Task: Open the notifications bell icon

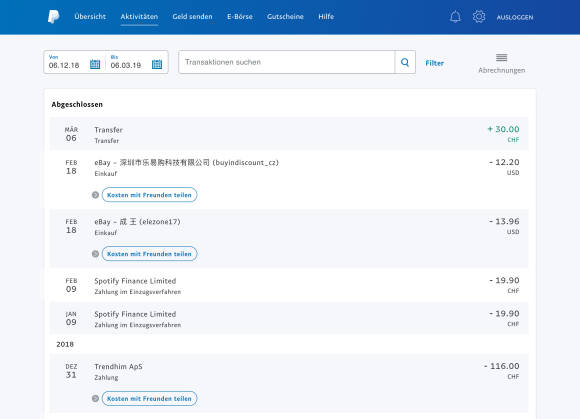Action: coord(455,17)
